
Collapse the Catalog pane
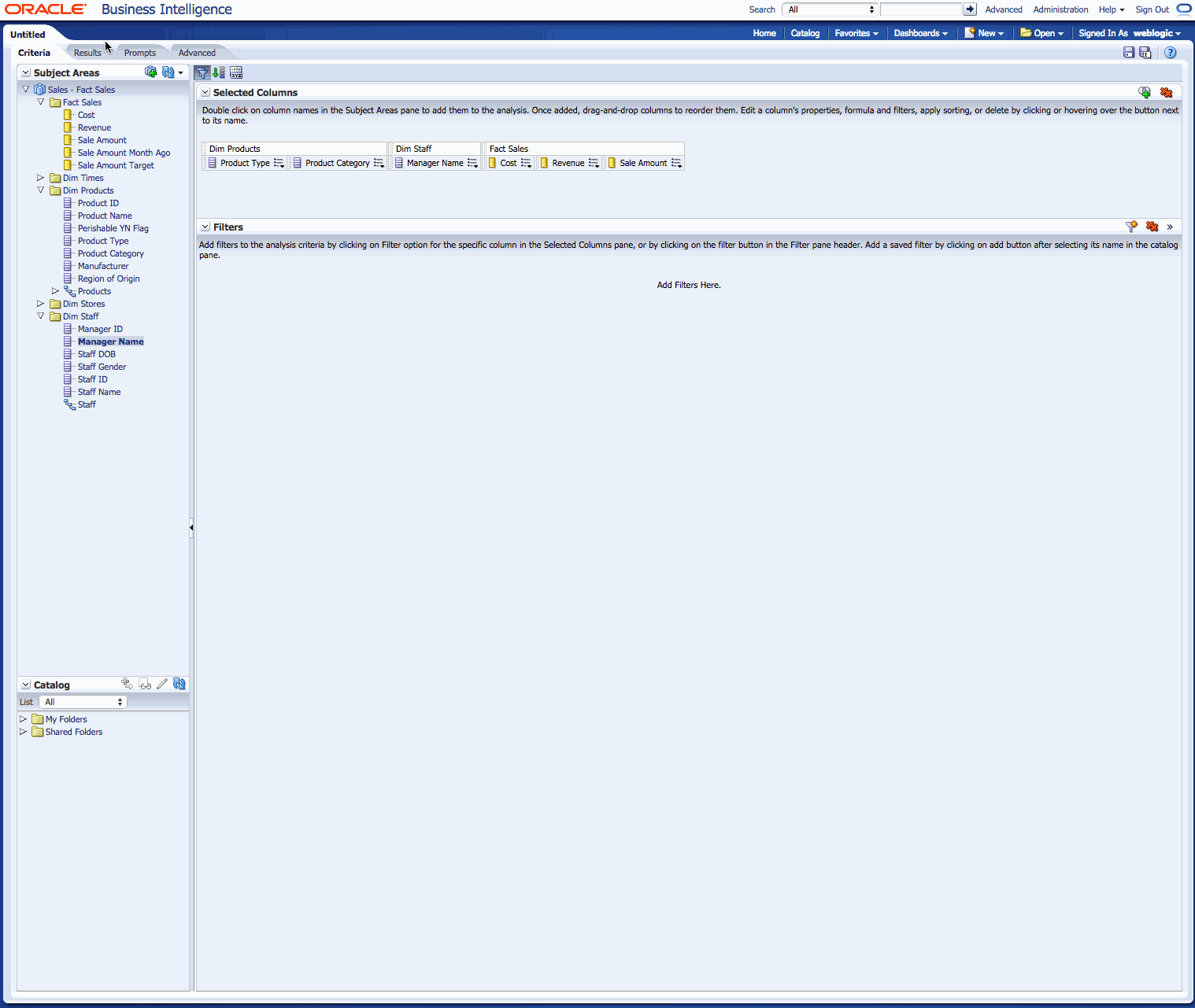26,685
